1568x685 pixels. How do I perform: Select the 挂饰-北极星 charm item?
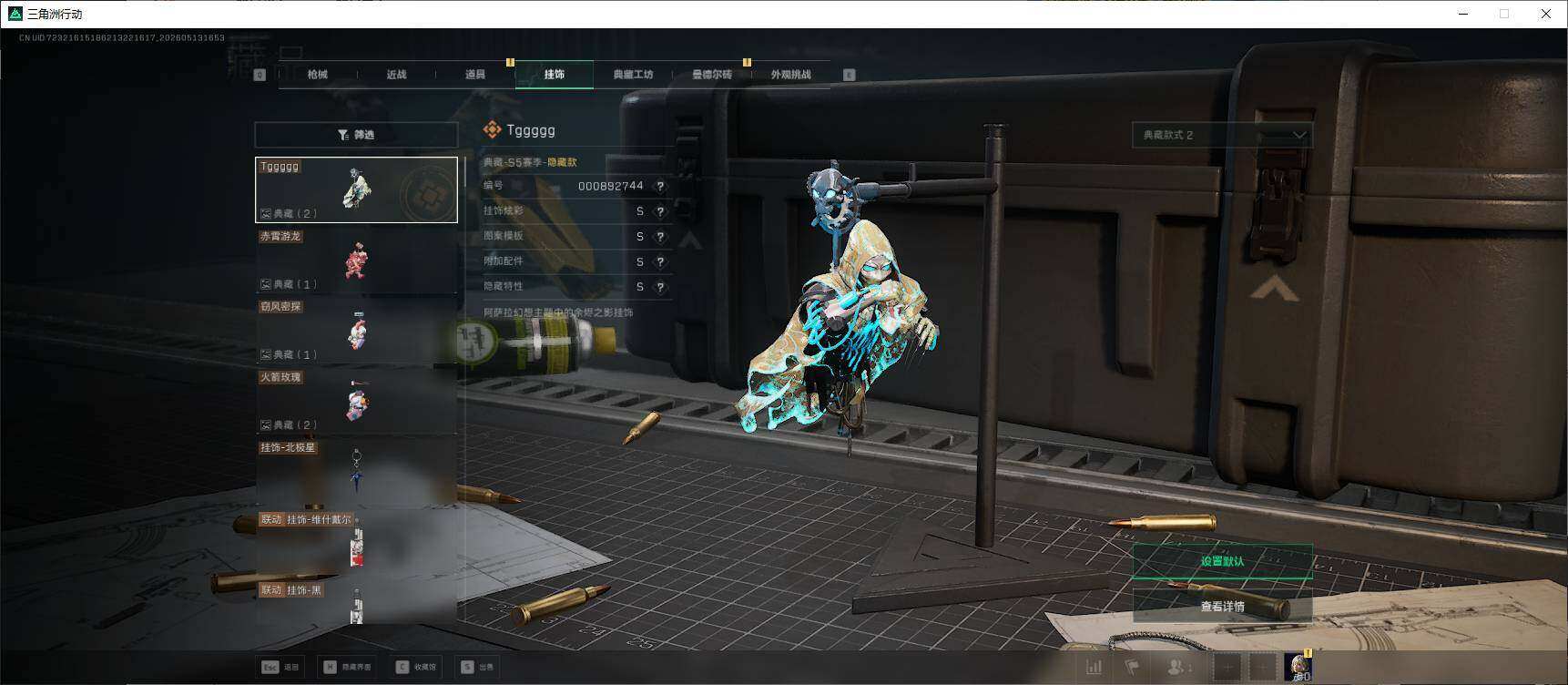(x=356, y=472)
